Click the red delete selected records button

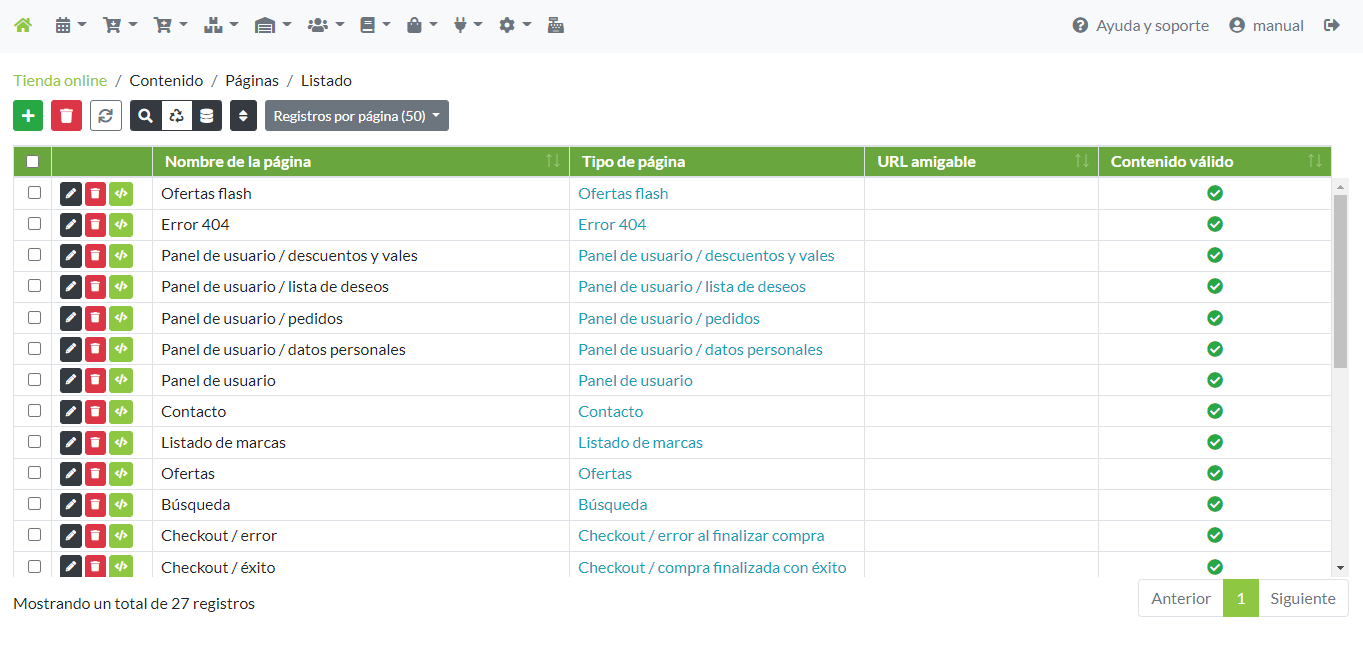(66, 116)
